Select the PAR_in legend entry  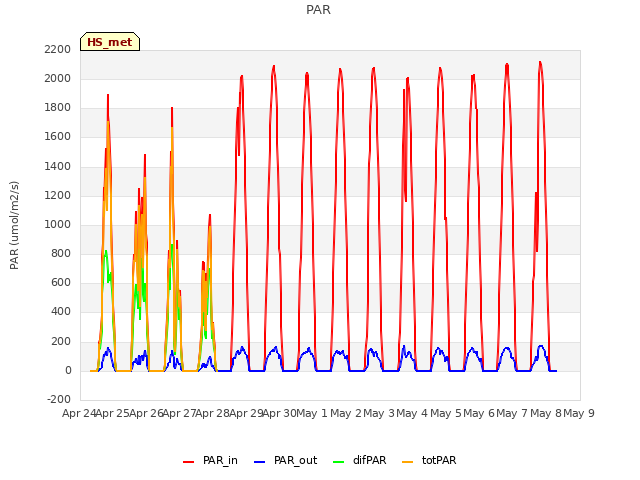[210, 460]
